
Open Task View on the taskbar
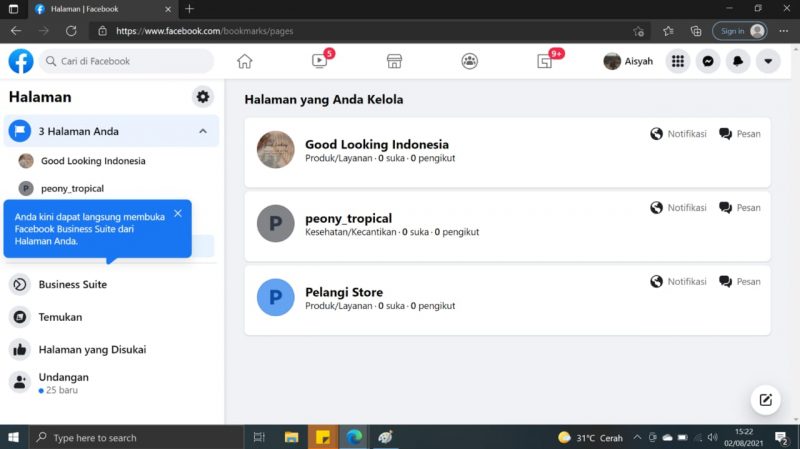coord(259,437)
